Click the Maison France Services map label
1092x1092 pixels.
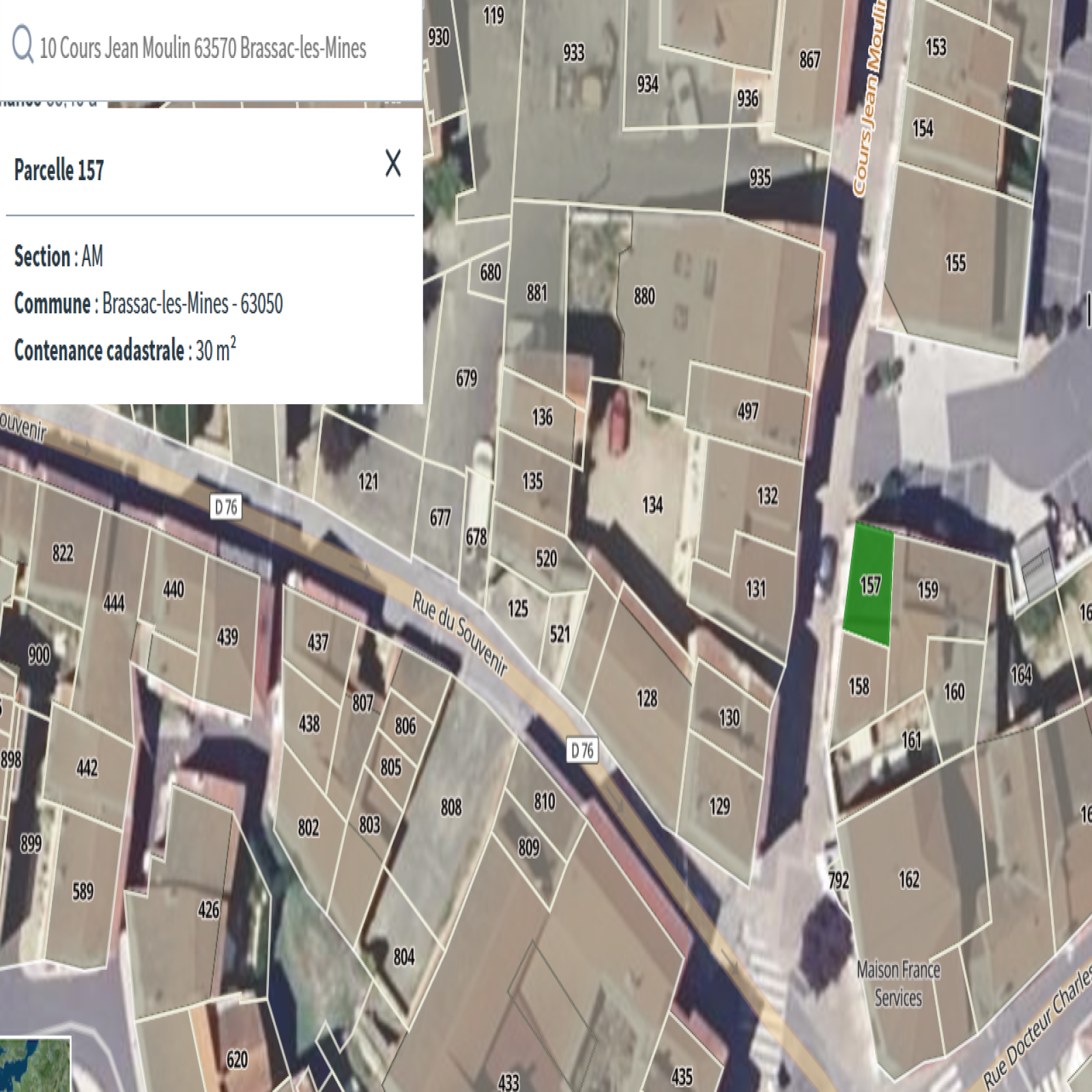(898, 983)
